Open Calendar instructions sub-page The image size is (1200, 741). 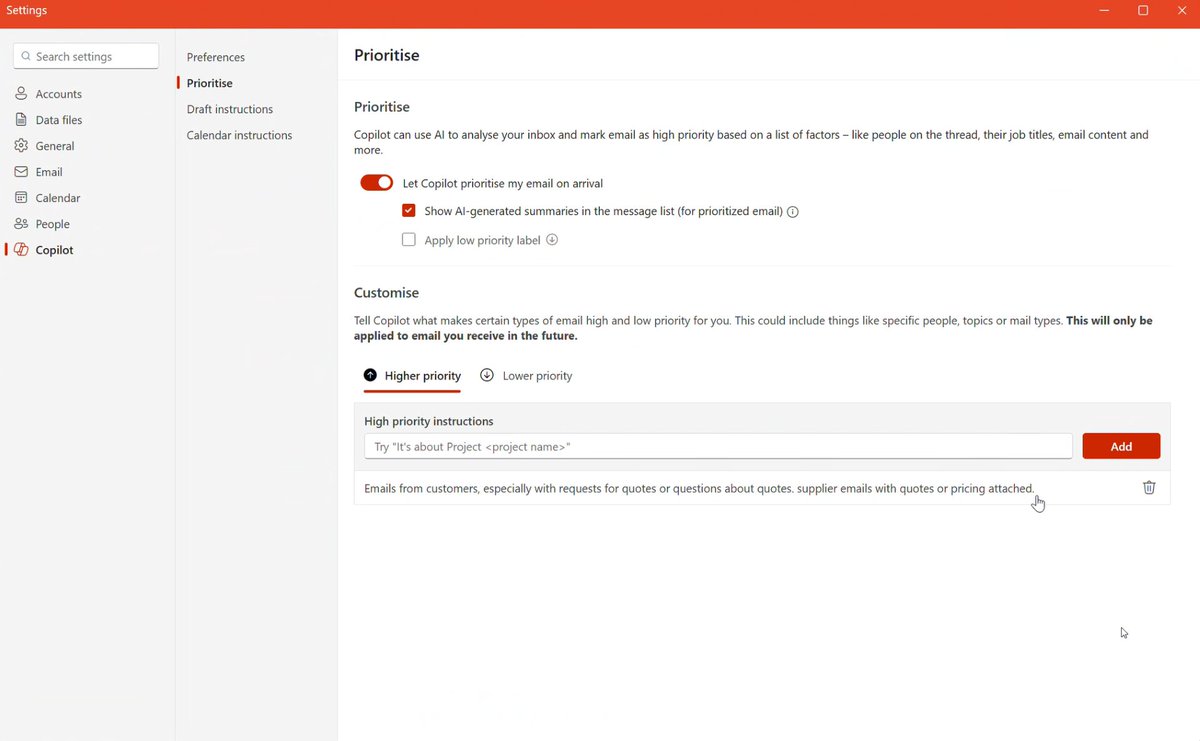[239, 135]
